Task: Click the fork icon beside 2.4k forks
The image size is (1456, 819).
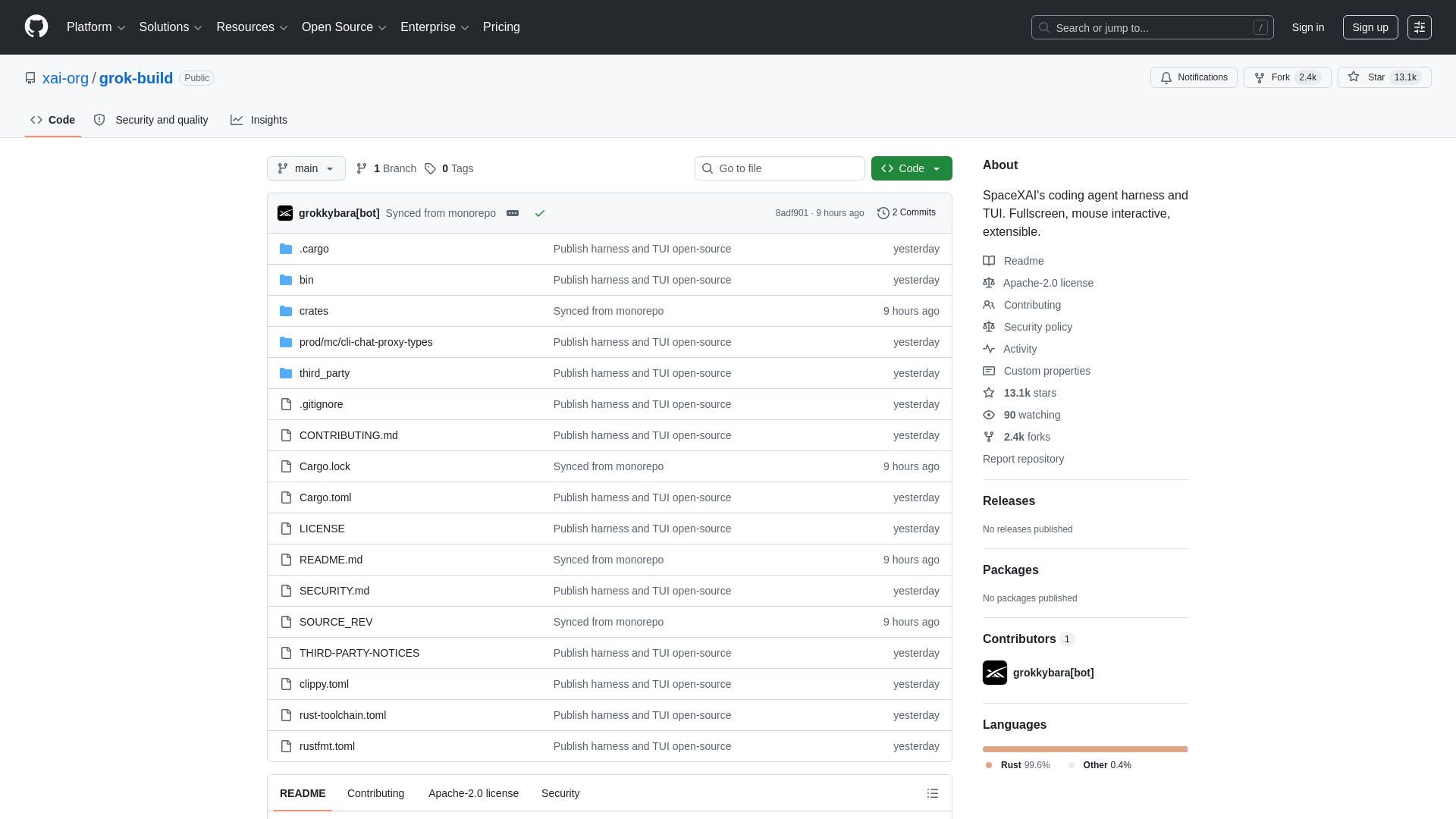Action: pos(989,437)
